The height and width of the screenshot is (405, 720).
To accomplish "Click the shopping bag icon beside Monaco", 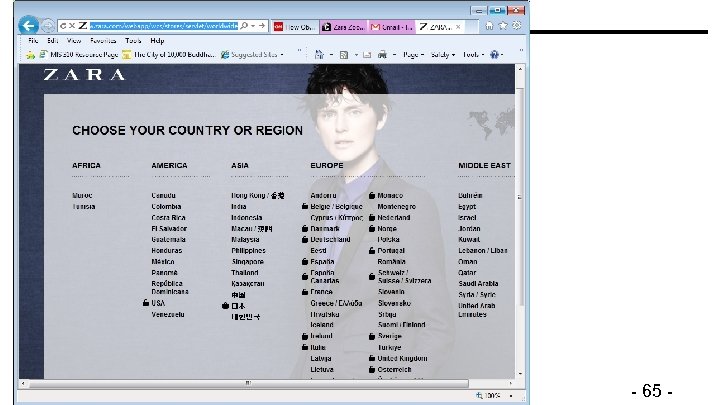I will (x=371, y=195).
